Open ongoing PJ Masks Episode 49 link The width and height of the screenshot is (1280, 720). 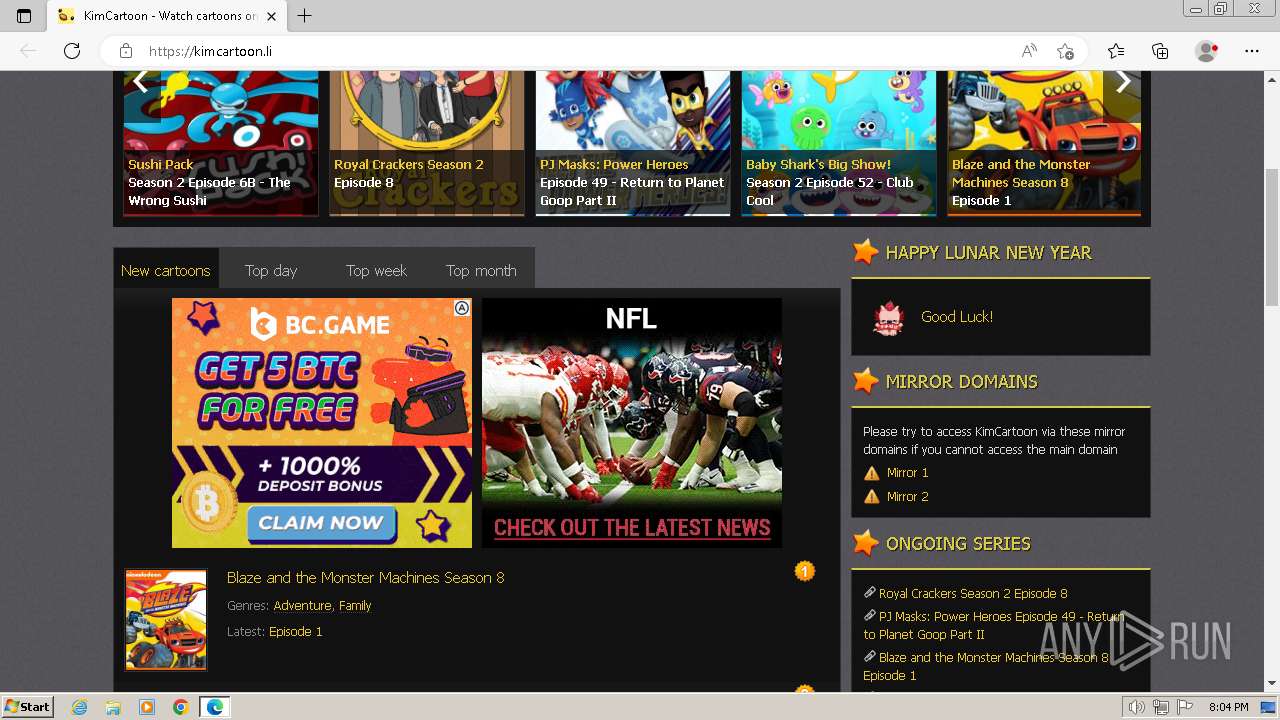[x=993, y=626]
